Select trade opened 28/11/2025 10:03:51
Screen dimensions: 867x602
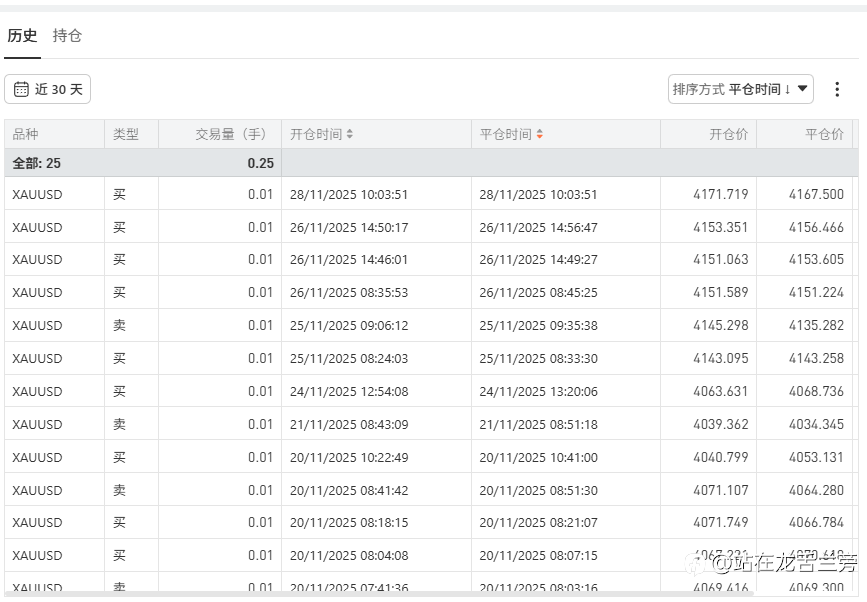349,194
